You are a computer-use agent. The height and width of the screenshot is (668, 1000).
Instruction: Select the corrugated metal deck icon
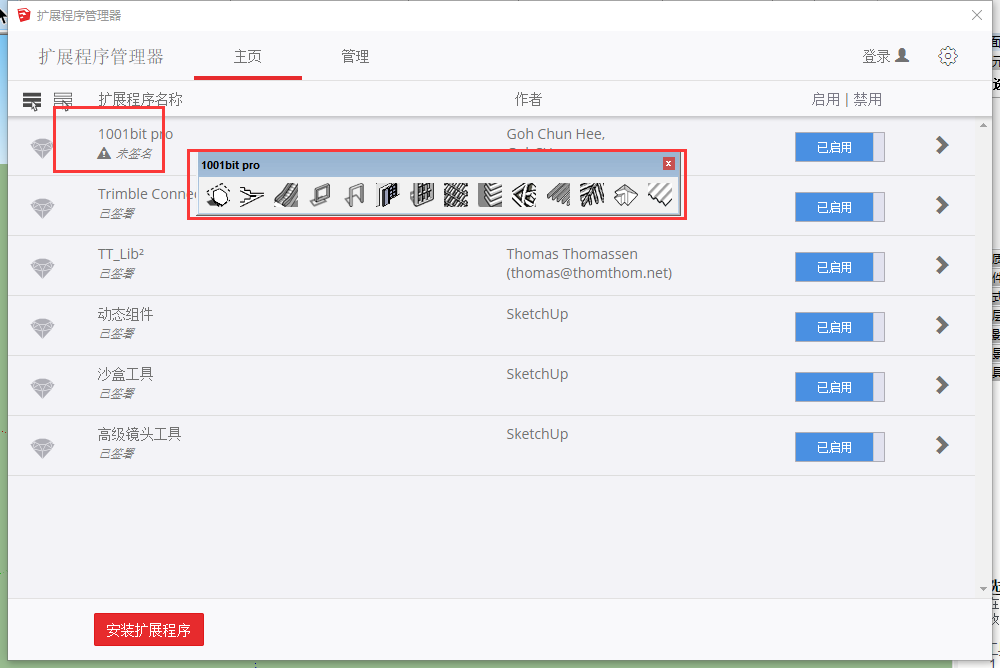click(660, 195)
